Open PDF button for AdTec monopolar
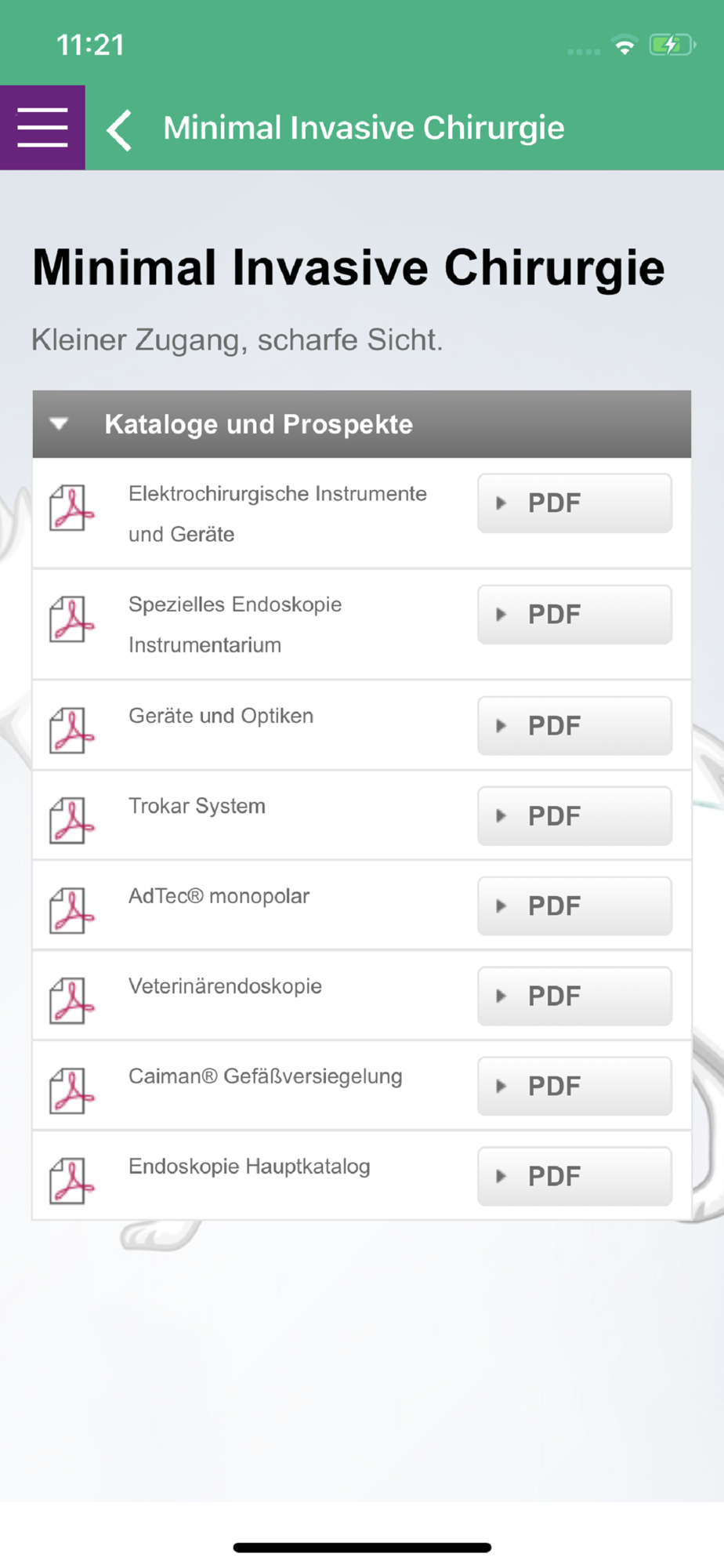724x1568 pixels. click(574, 906)
